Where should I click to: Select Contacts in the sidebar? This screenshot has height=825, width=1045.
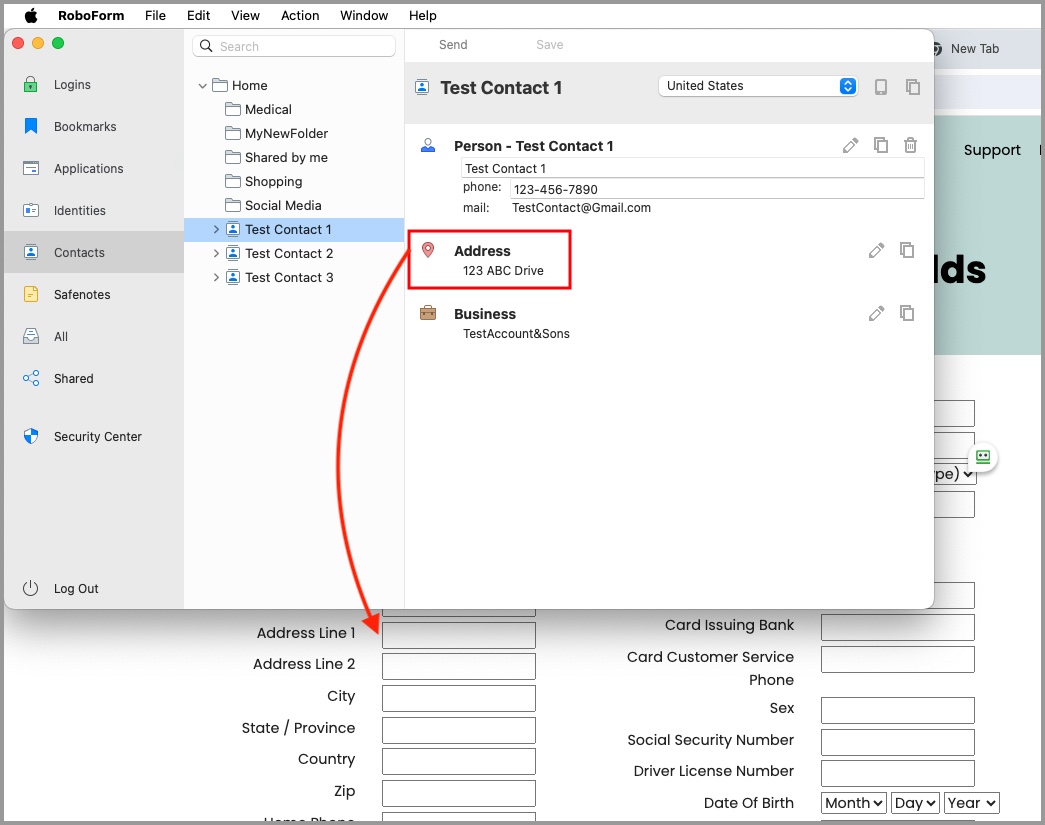(x=93, y=253)
